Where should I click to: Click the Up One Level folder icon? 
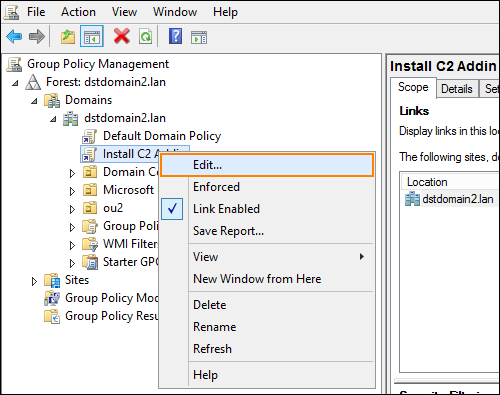click(x=68, y=36)
